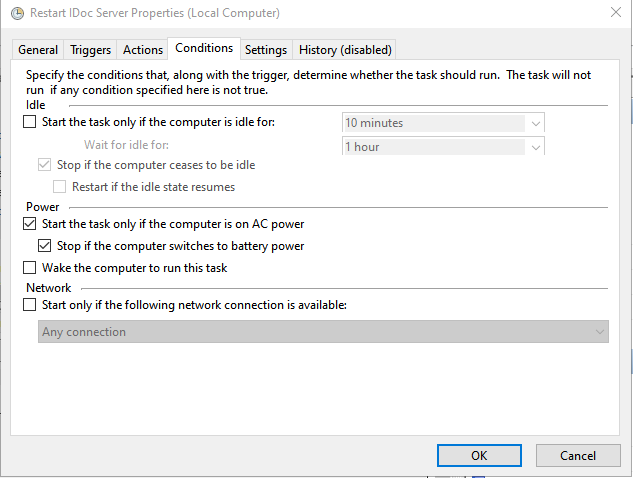Enable wake the computer to run task
The image size is (633, 478).
pyautogui.click(x=29, y=268)
